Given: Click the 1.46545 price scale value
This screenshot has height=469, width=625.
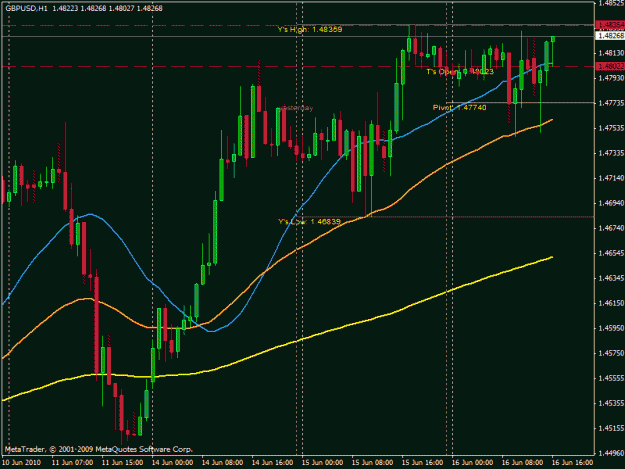Looking at the screenshot, I should coord(611,253).
